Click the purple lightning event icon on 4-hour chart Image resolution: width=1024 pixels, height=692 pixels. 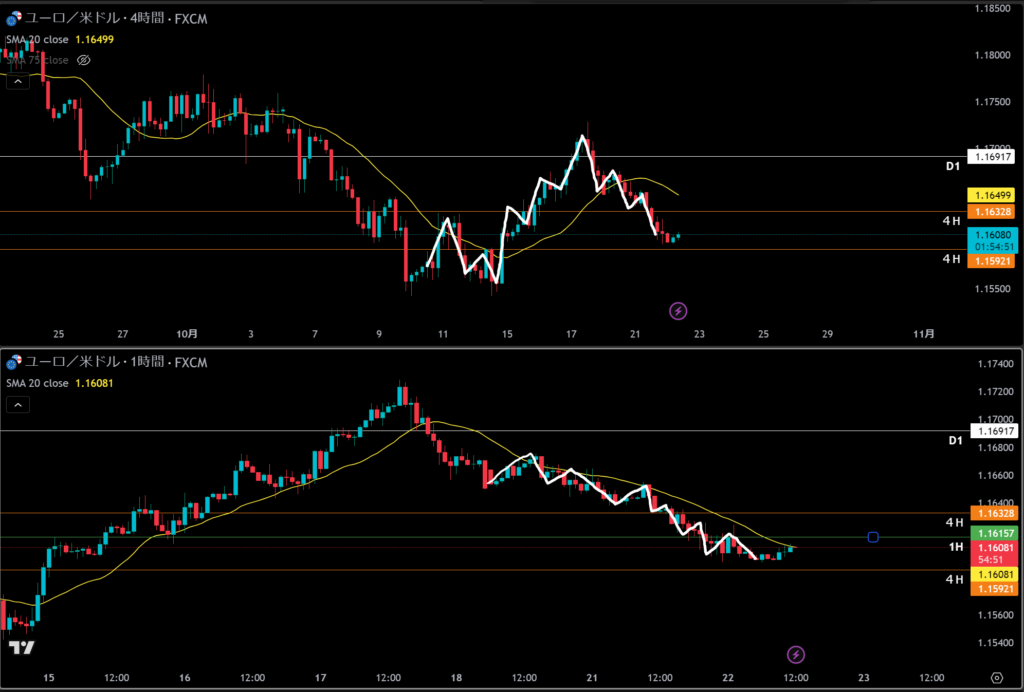click(678, 311)
